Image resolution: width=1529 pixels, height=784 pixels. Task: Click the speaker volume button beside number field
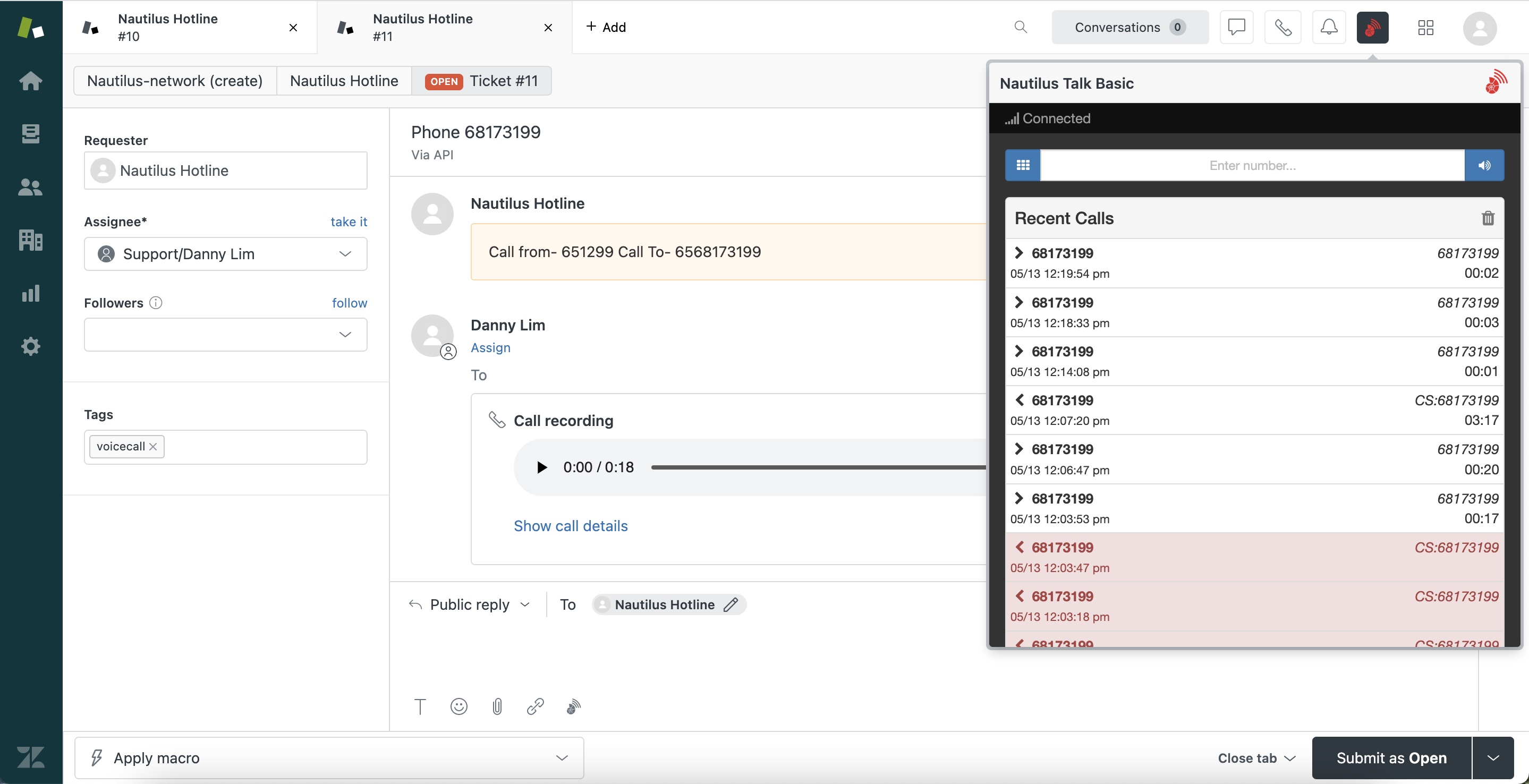tap(1484, 165)
